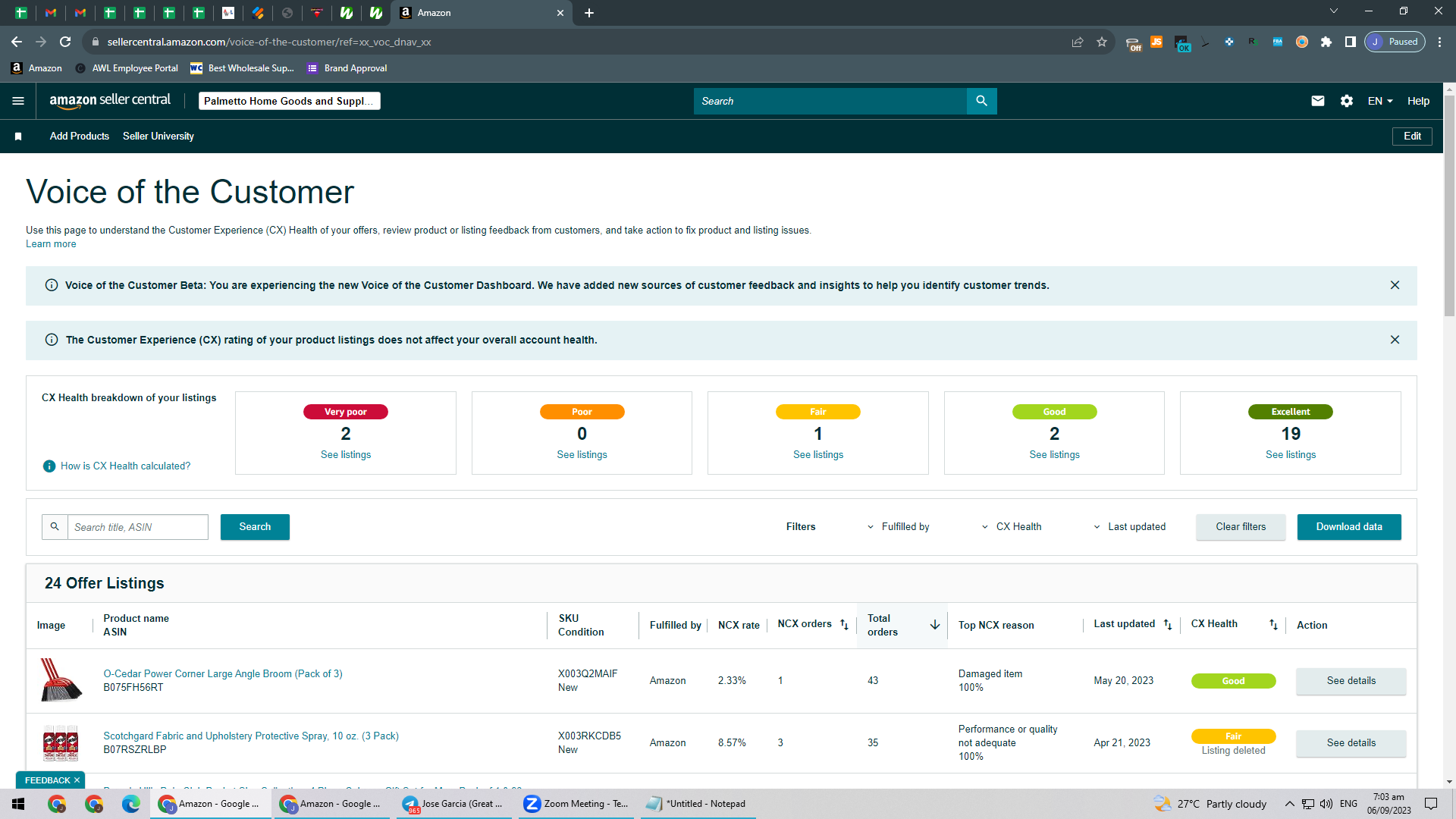The image size is (1456, 819).
Task: Dismiss the CX rating account health banner
Action: (1395, 340)
